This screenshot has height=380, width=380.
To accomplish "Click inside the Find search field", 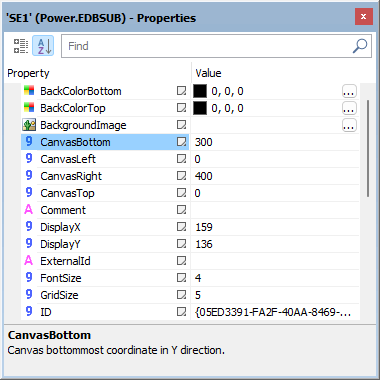I will coord(207,46).
